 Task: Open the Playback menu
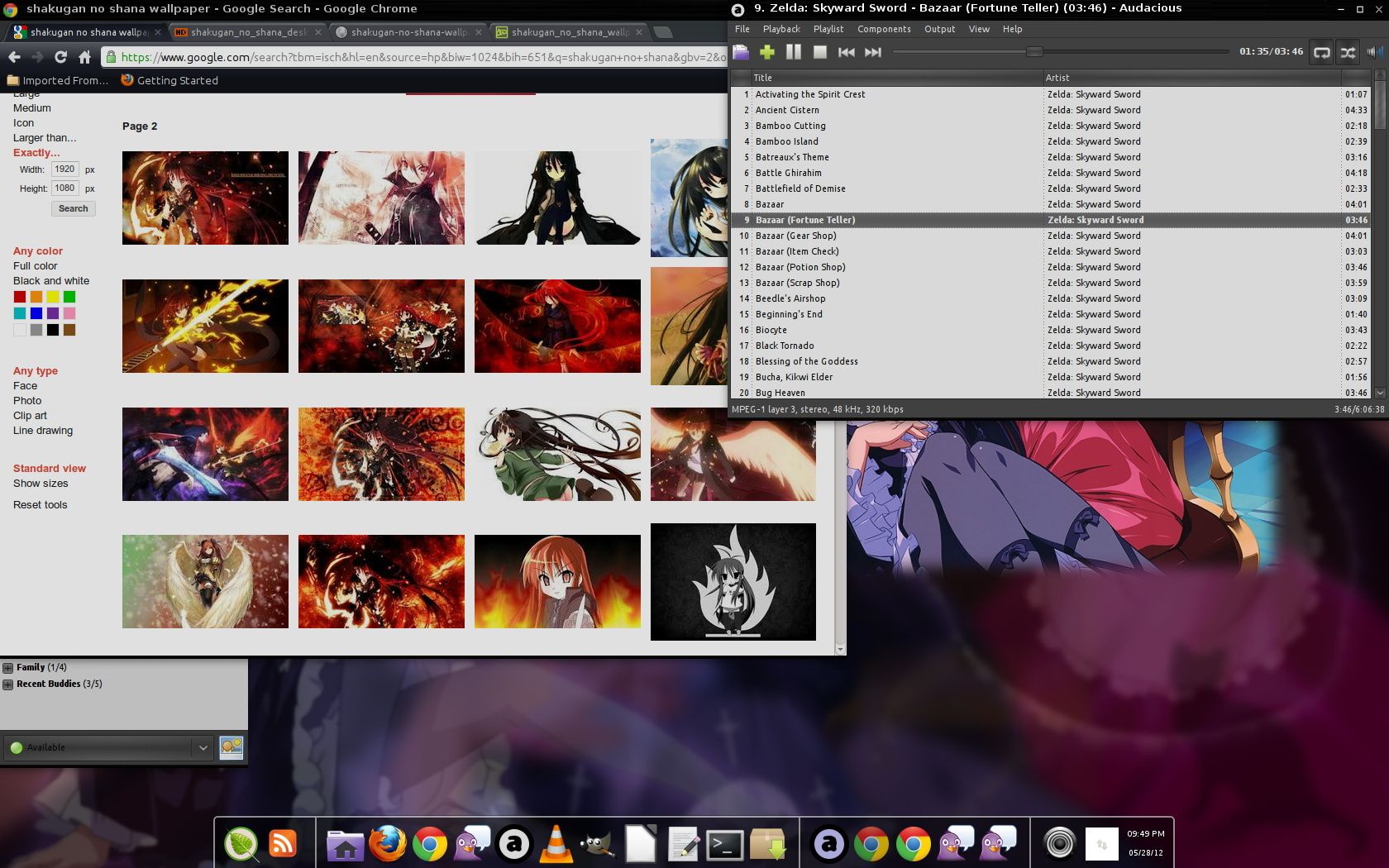pos(781,29)
